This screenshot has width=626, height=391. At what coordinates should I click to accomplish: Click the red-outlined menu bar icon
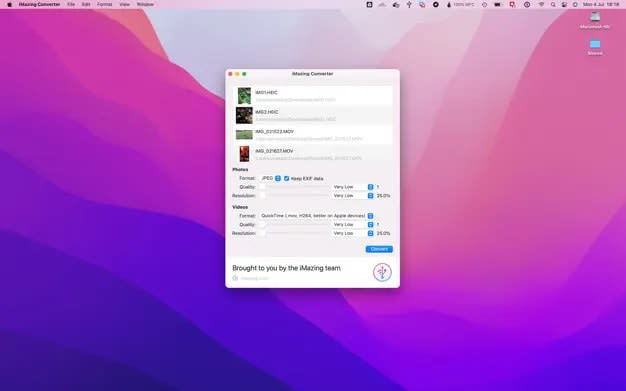point(512,4)
